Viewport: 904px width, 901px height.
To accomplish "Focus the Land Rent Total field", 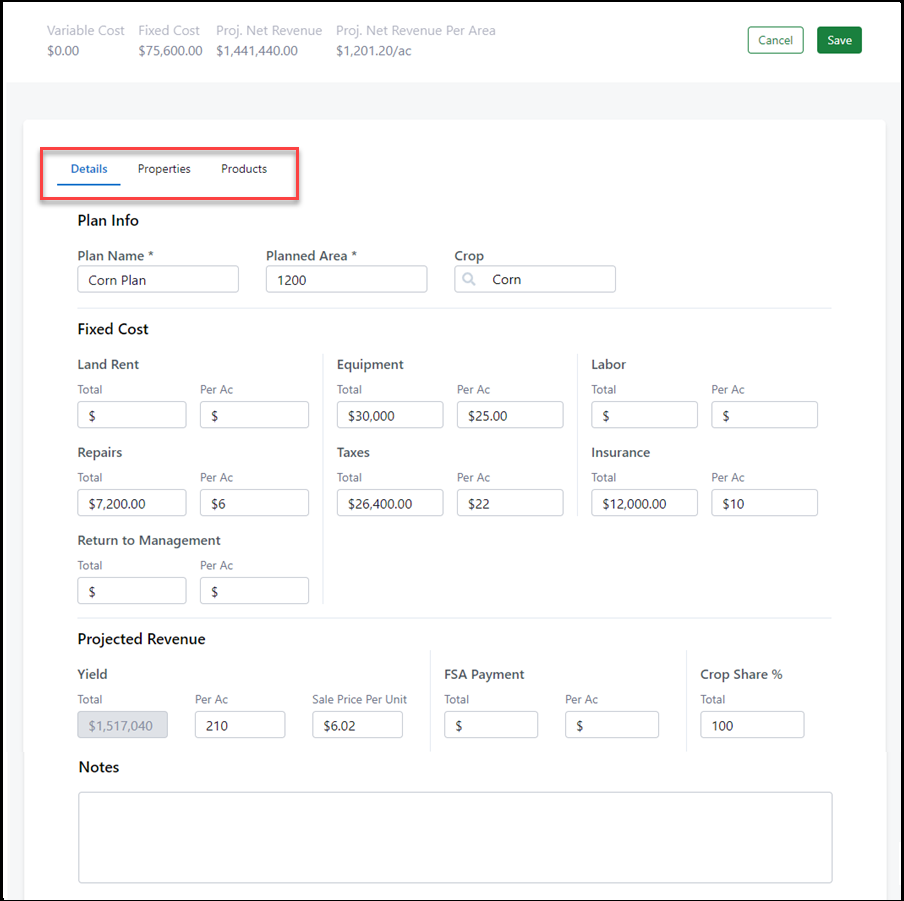I will 131,415.
